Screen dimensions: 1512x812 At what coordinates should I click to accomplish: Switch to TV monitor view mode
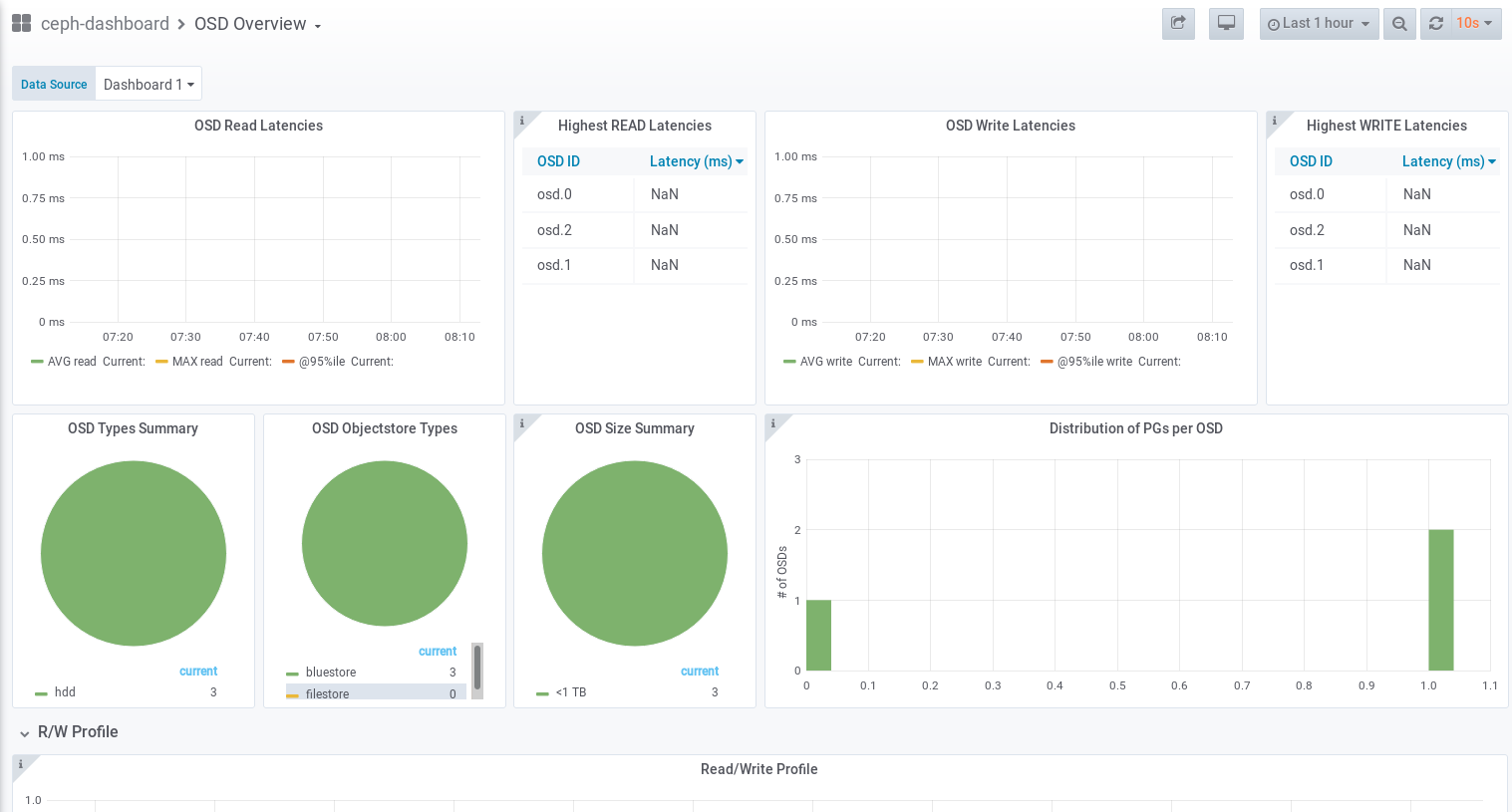click(x=1226, y=24)
